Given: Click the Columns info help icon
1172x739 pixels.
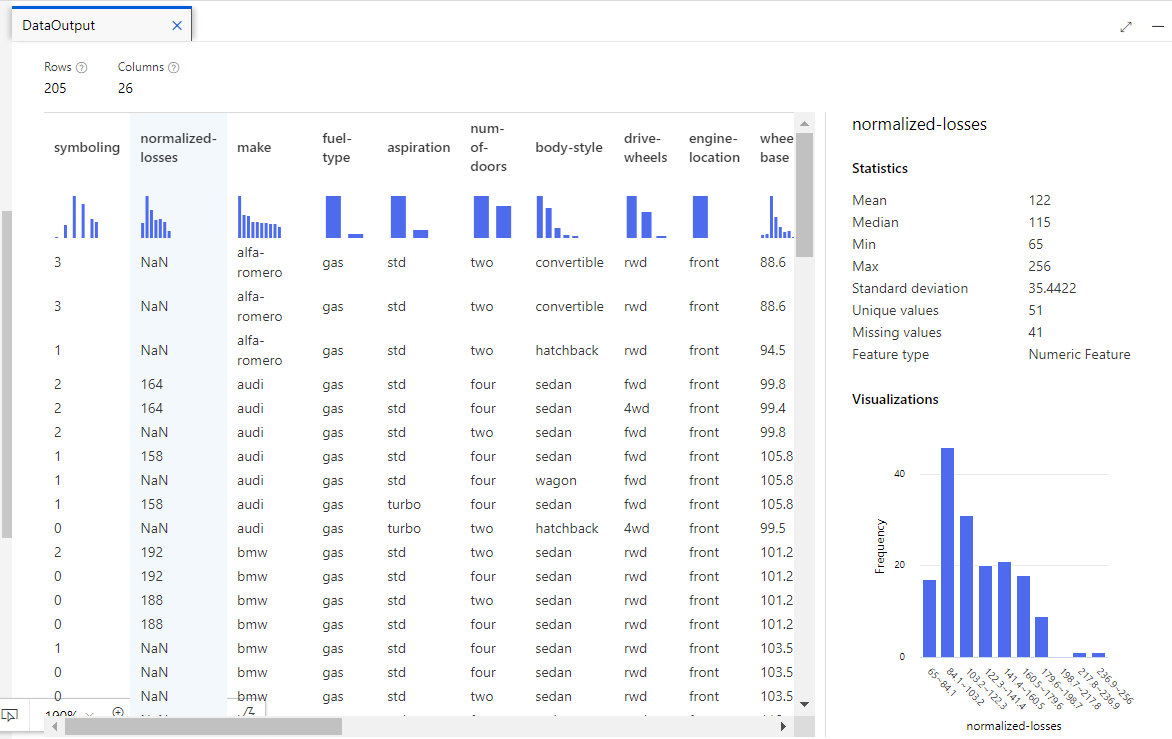Looking at the screenshot, I should 174,68.
